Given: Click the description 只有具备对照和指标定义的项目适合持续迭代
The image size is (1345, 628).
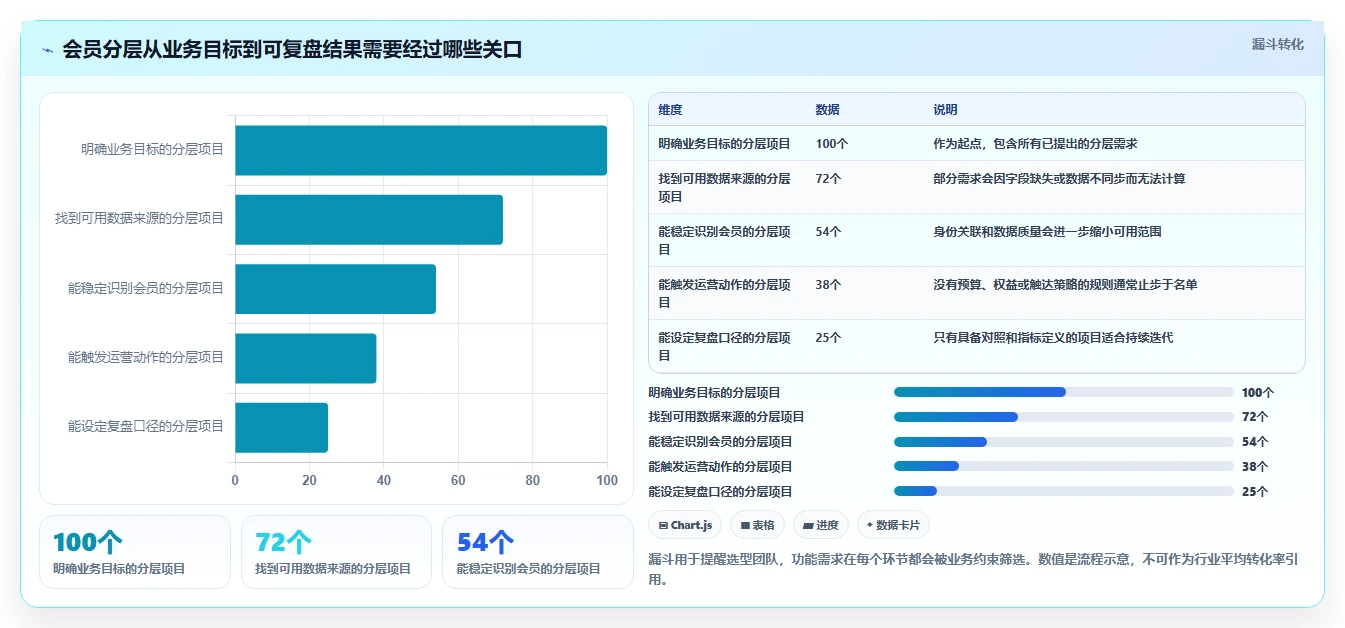Looking at the screenshot, I should tap(1053, 338).
